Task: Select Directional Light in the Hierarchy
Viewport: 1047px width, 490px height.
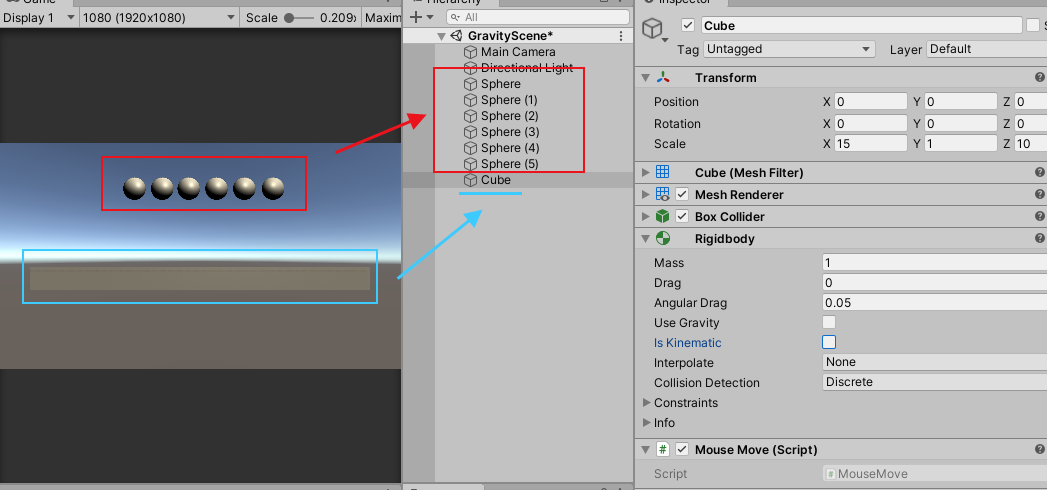Action: click(x=518, y=68)
